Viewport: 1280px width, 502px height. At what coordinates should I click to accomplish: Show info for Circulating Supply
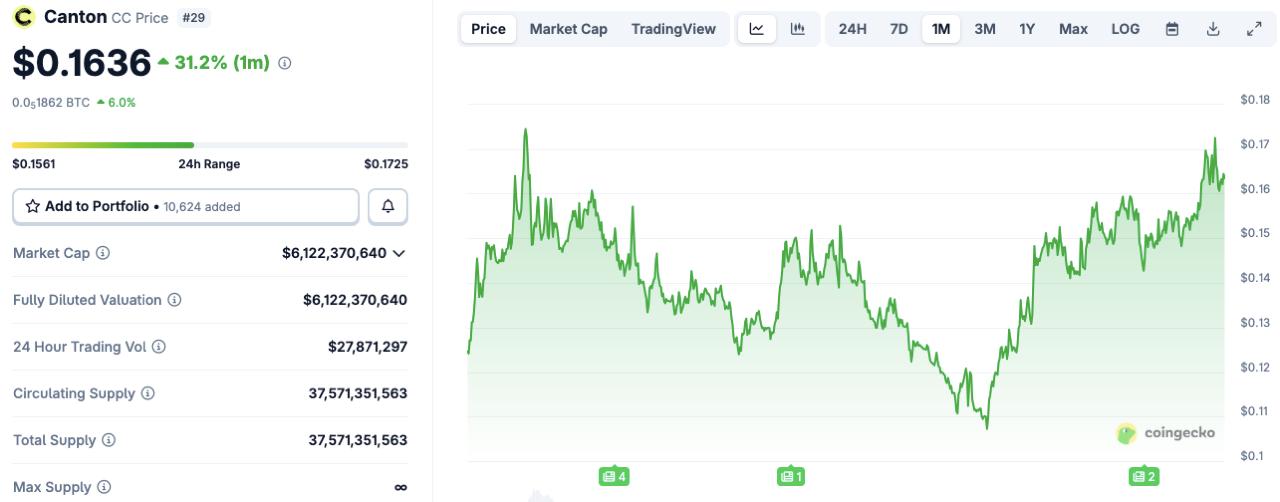[148, 394]
